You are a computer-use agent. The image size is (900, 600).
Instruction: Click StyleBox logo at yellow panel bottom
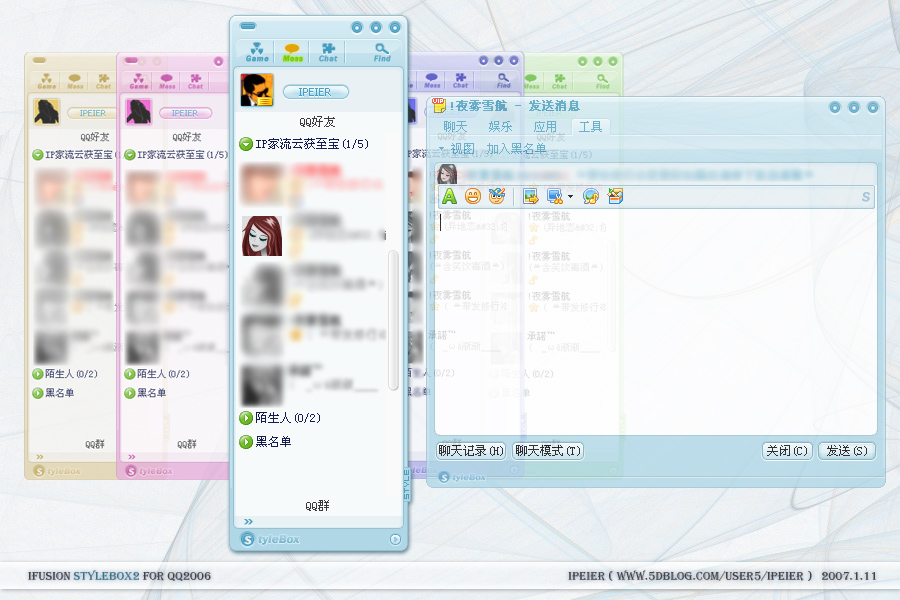pyautogui.click(x=57, y=471)
